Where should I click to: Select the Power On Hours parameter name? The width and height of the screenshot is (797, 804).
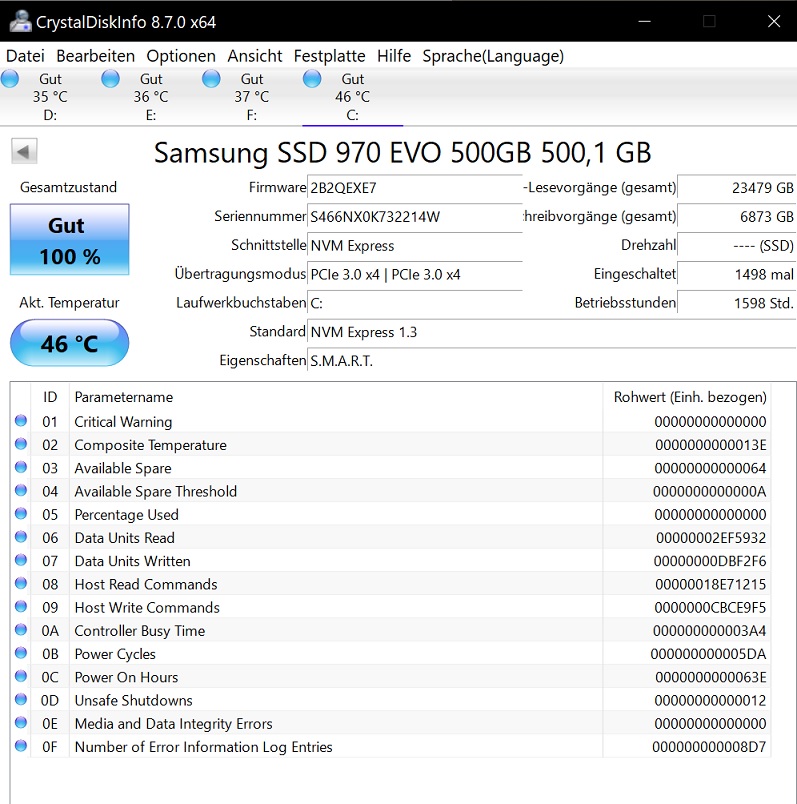[x=126, y=677]
